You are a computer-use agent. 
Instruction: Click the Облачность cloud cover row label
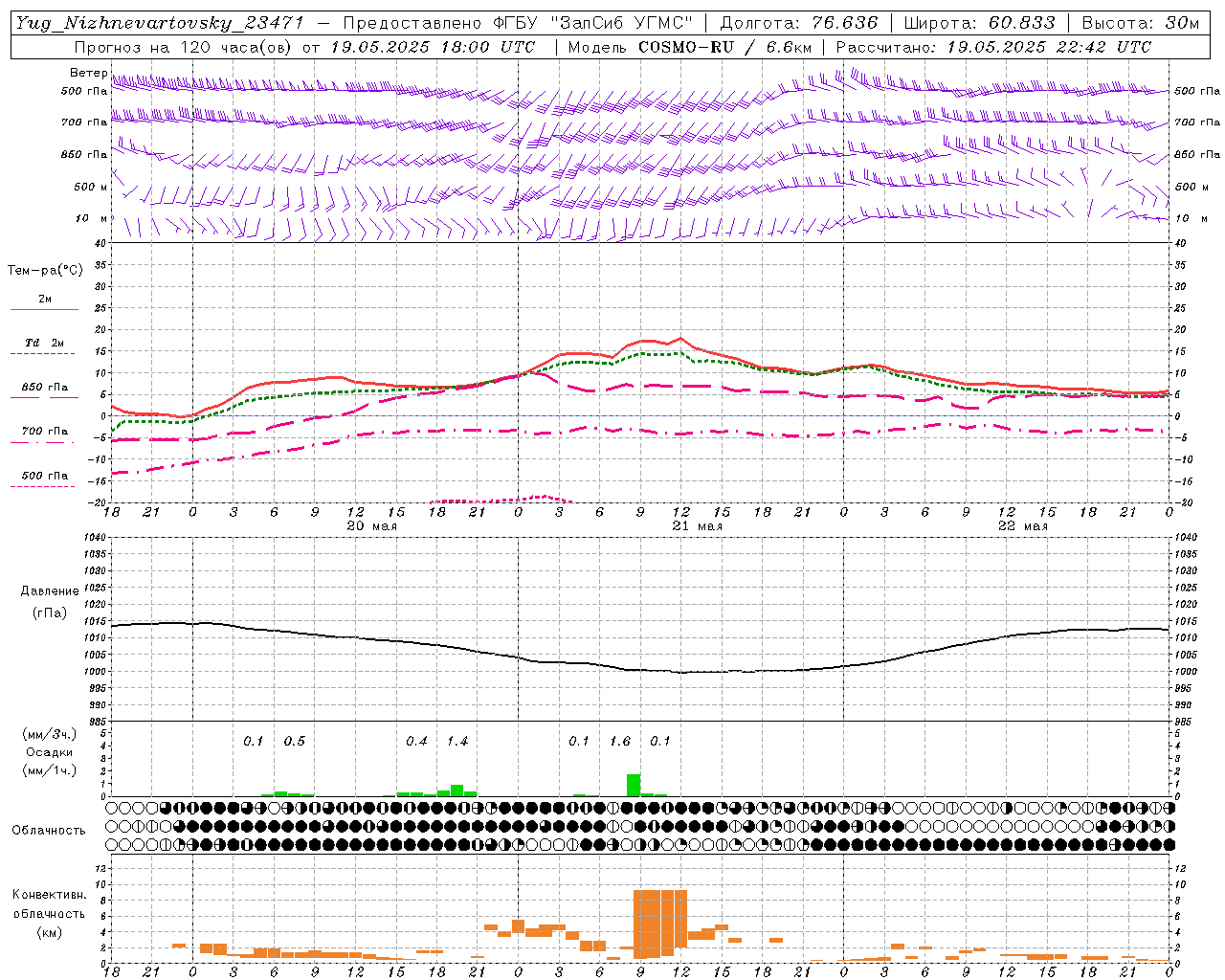49,831
